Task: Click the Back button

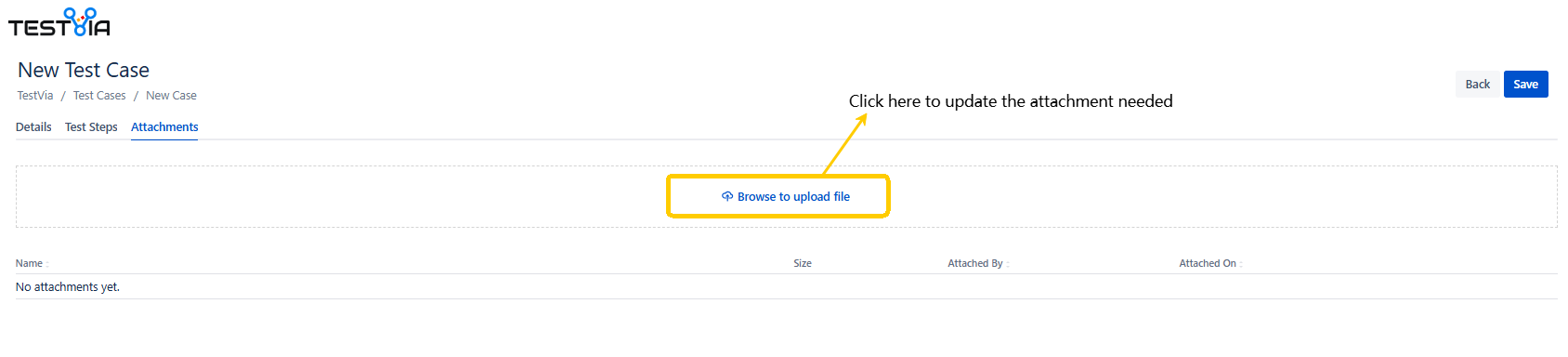Action: click(1477, 84)
